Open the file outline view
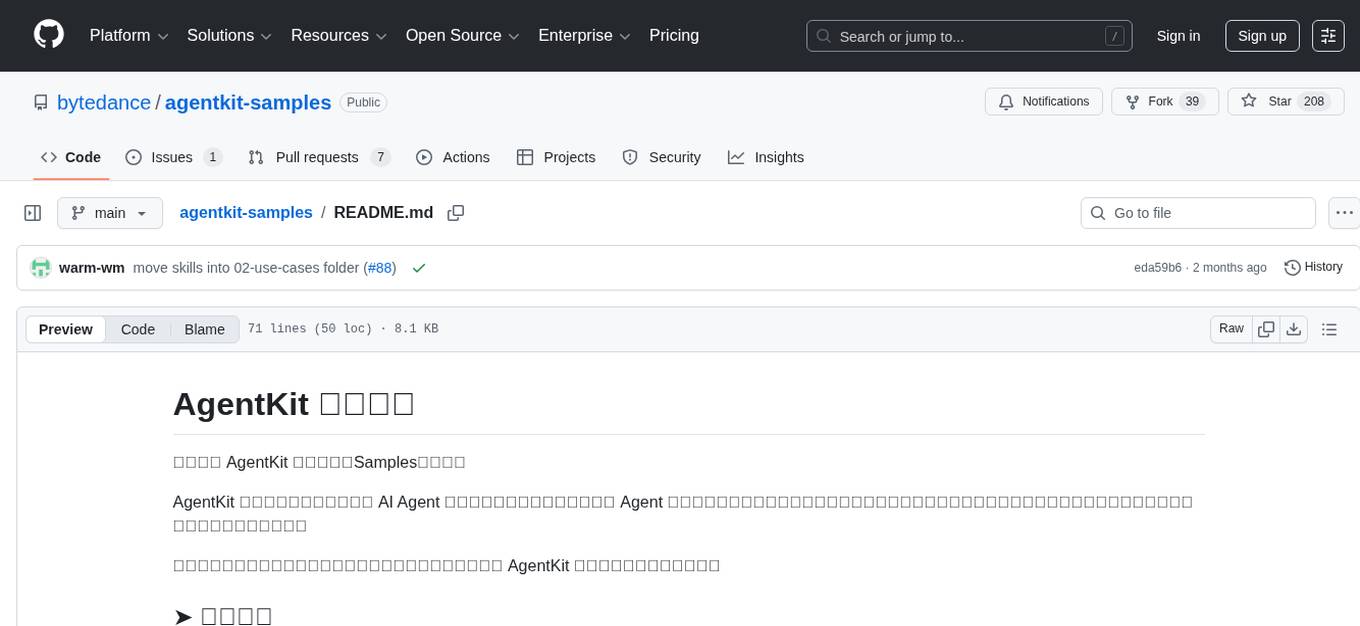1360x626 pixels. (1330, 328)
